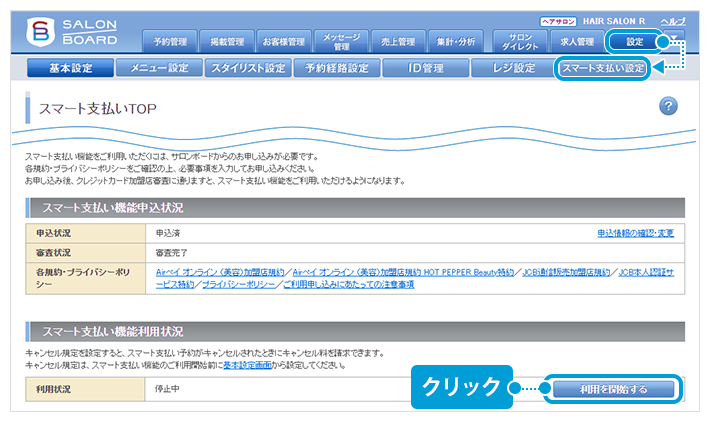Screen dimensions: 710x422
Task: Open the 予約管理 menu
Action: coord(171,41)
